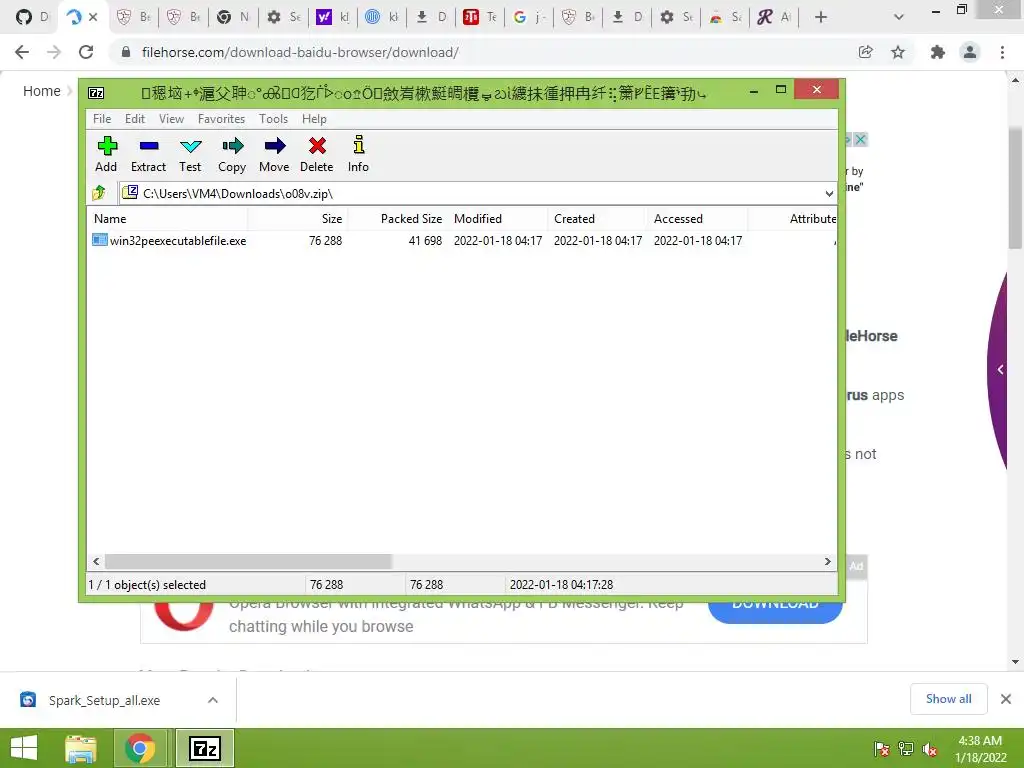1024x768 pixels.
Task: Switch to the Yahoo tab
Action: [x=332, y=17]
